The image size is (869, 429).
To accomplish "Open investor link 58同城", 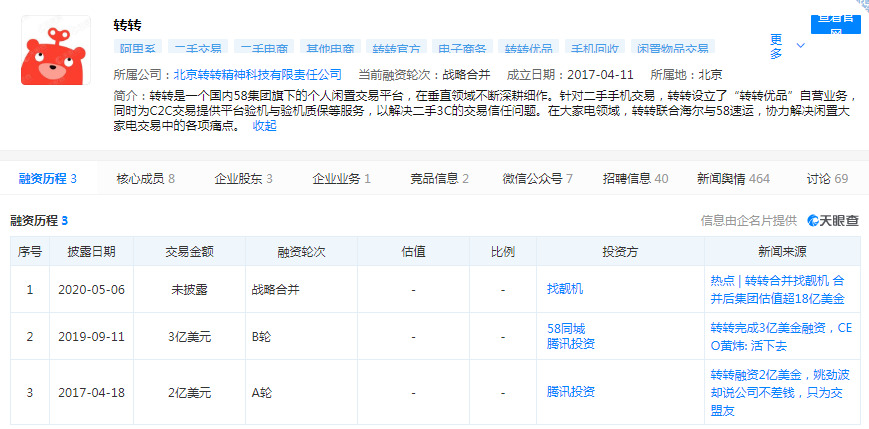I will [566, 329].
